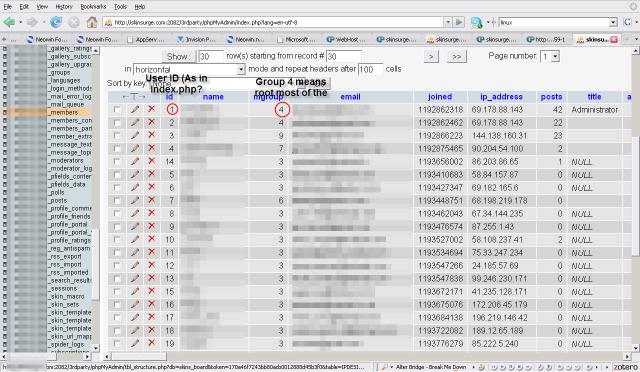Click the starting record number field
The width and height of the screenshot is (640, 372).
(x=344, y=56)
